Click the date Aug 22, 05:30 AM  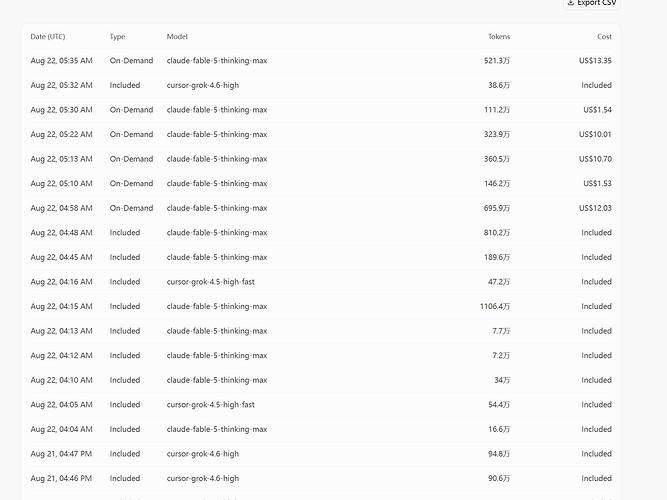tap(61, 110)
